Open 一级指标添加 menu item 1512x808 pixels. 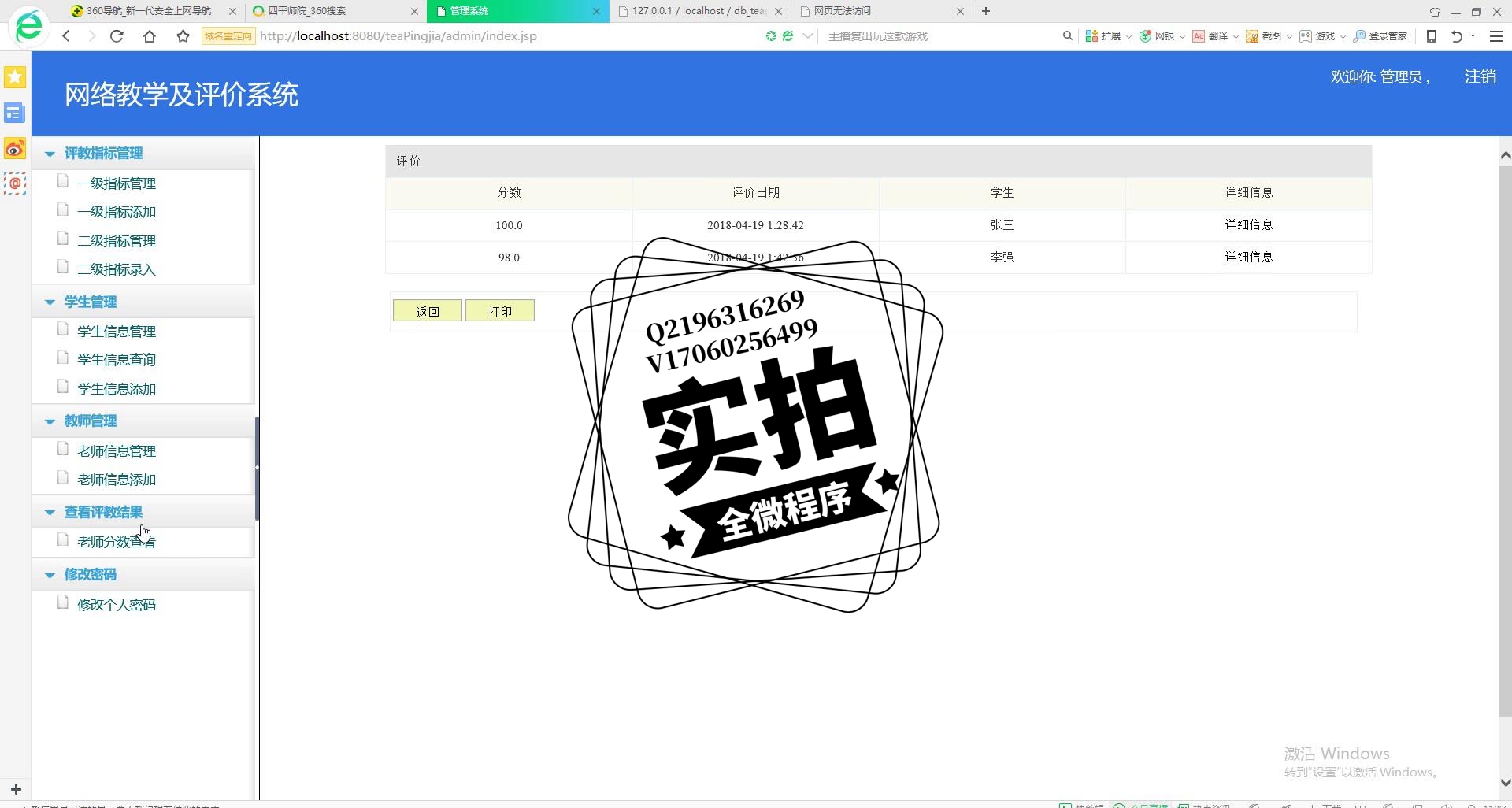117,212
